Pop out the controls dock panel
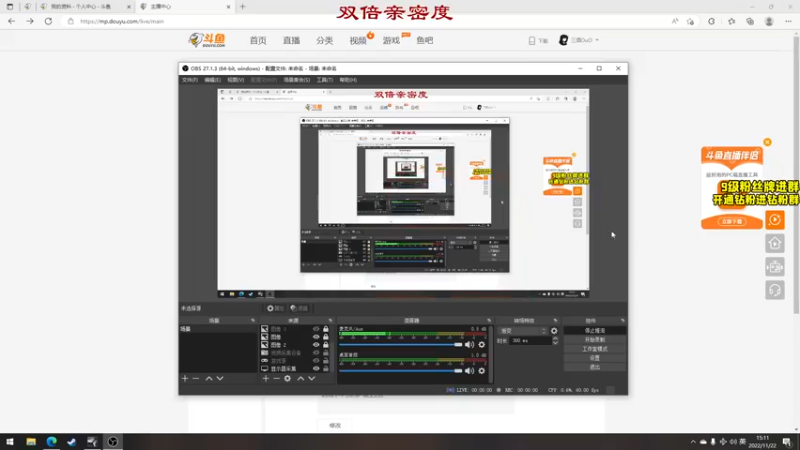 tap(622, 320)
